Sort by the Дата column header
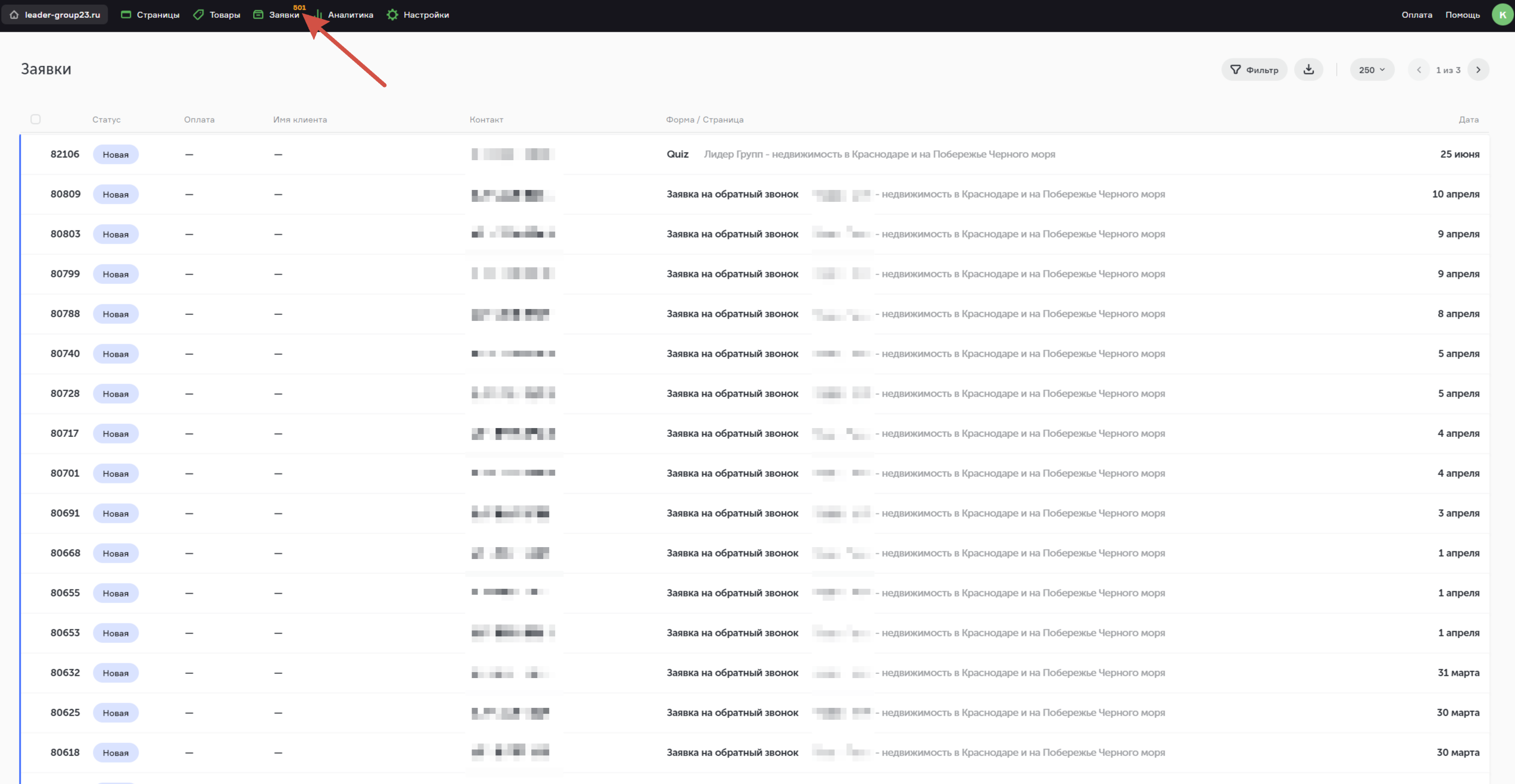The width and height of the screenshot is (1515, 784). click(x=1469, y=120)
